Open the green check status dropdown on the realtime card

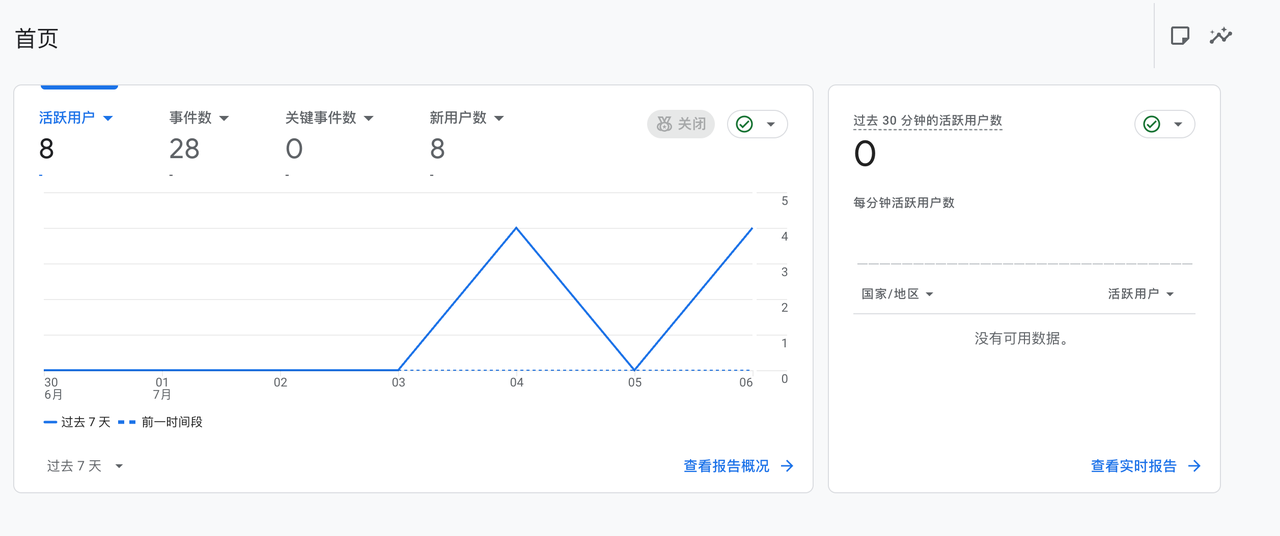1164,124
